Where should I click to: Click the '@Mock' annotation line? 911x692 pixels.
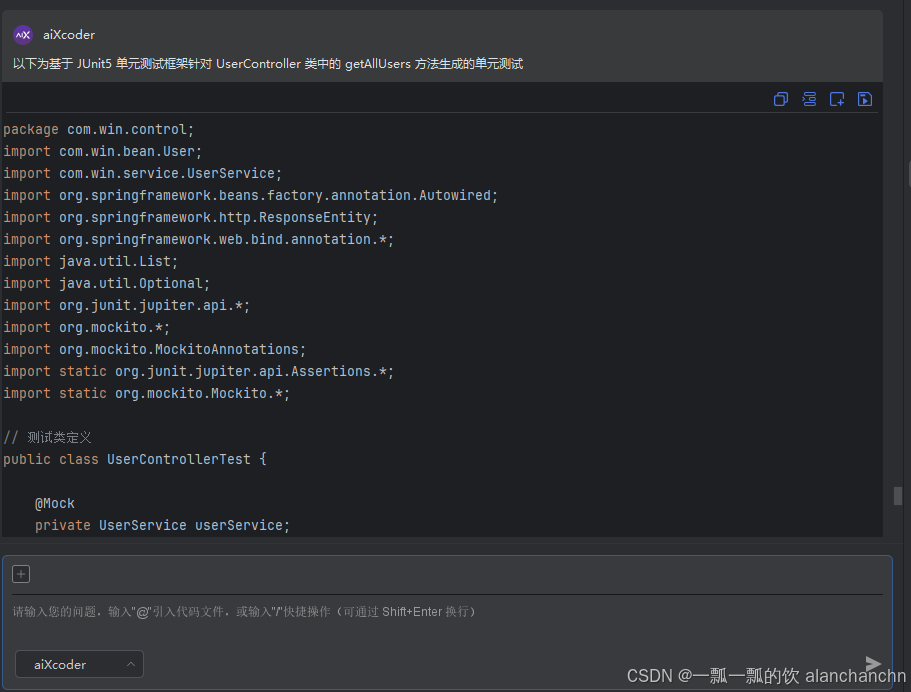pyautogui.click(x=55, y=503)
